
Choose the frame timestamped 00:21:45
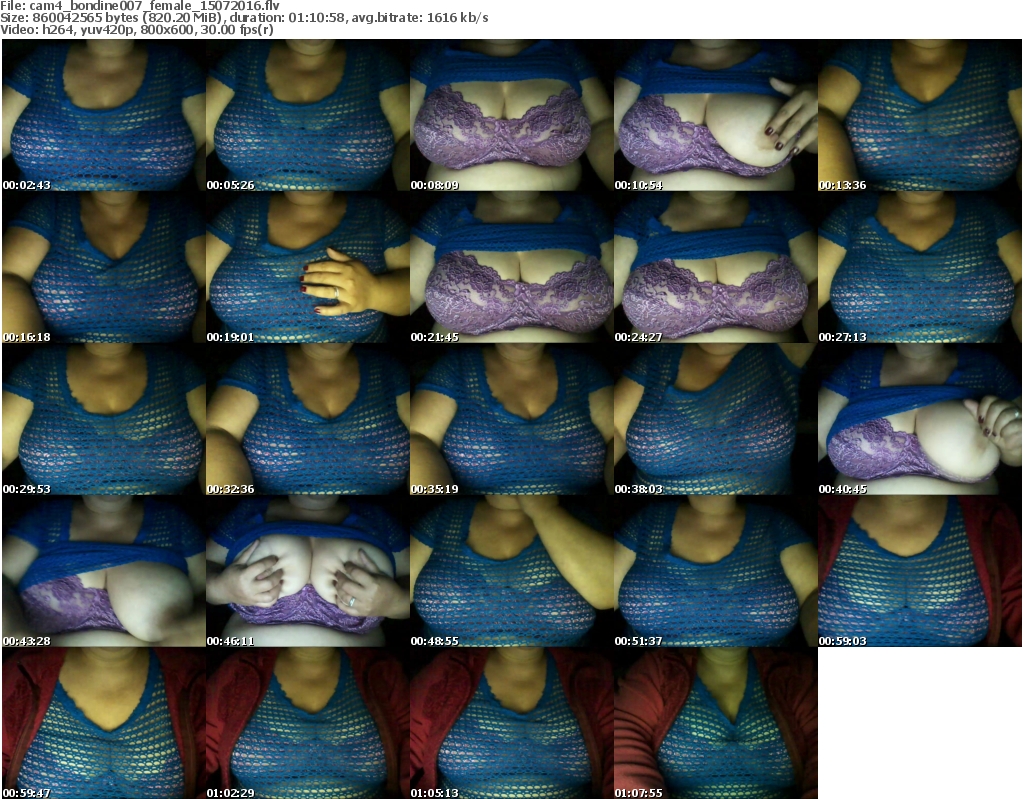point(512,267)
